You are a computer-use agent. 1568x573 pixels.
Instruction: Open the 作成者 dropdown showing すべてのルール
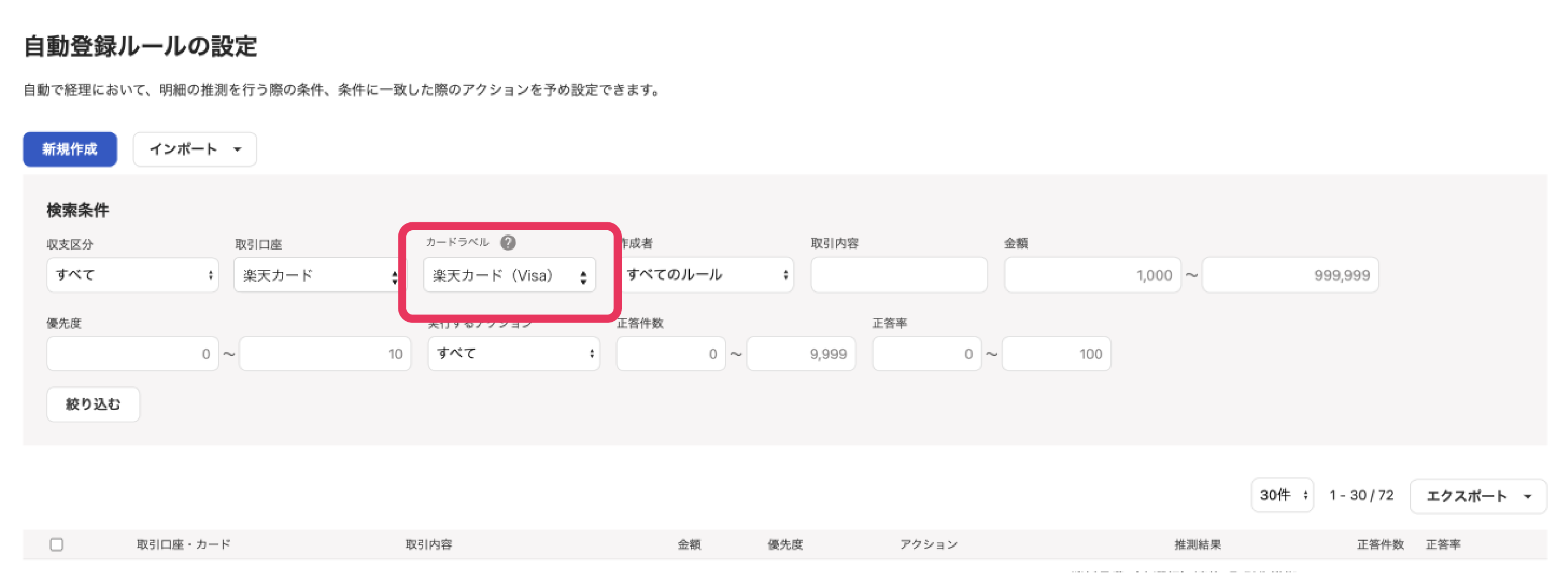(x=706, y=275)
